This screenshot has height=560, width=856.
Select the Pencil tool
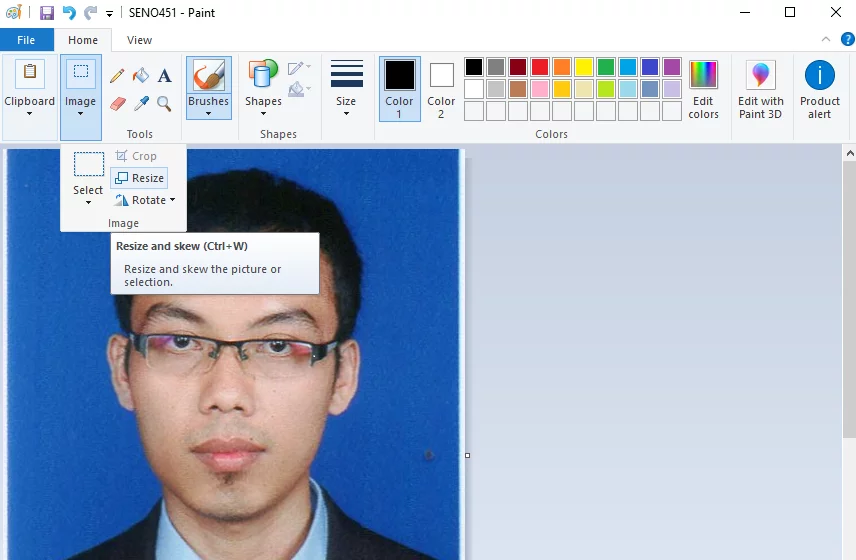click(x=117, y=76)
